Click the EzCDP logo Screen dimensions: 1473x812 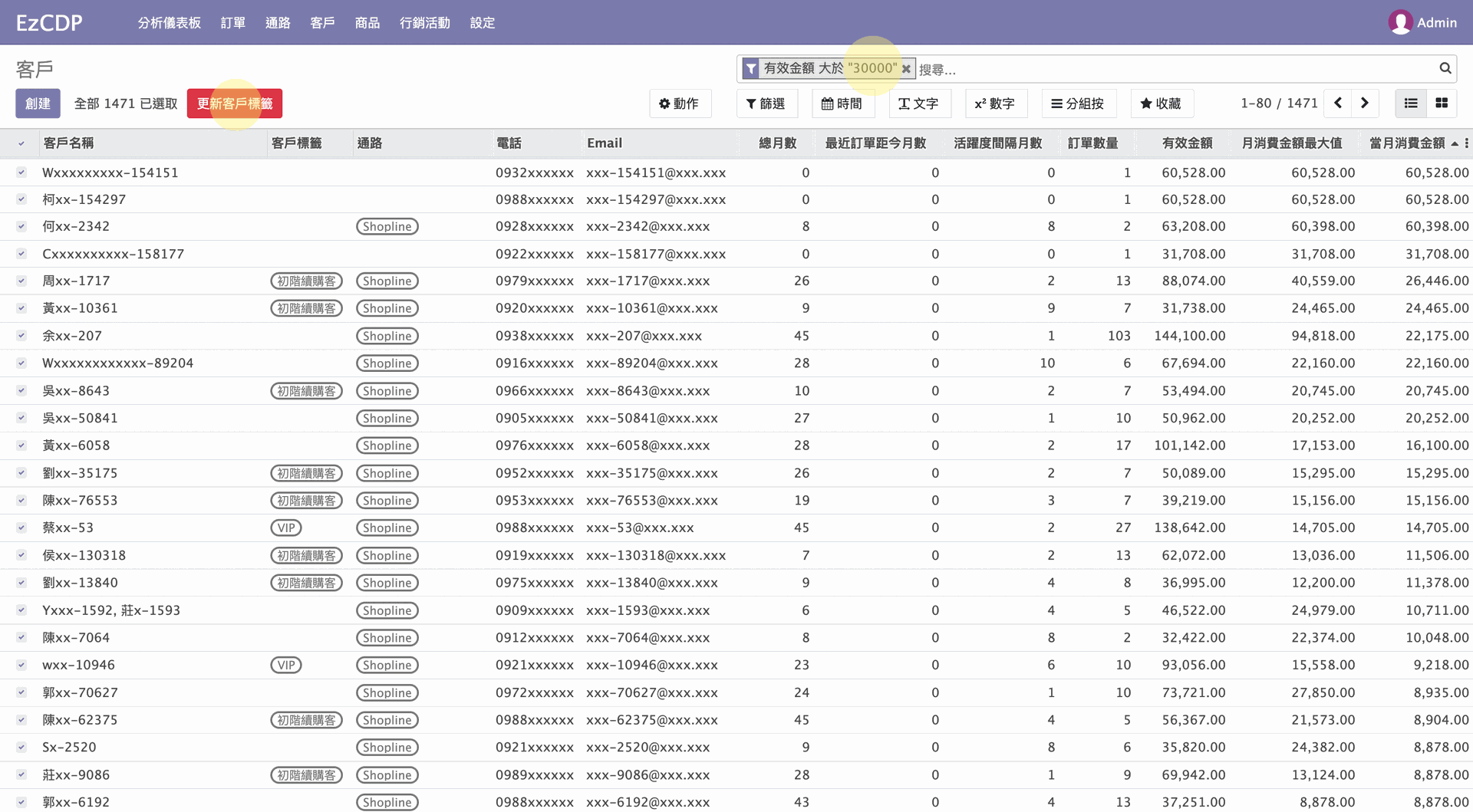point(49,22)
